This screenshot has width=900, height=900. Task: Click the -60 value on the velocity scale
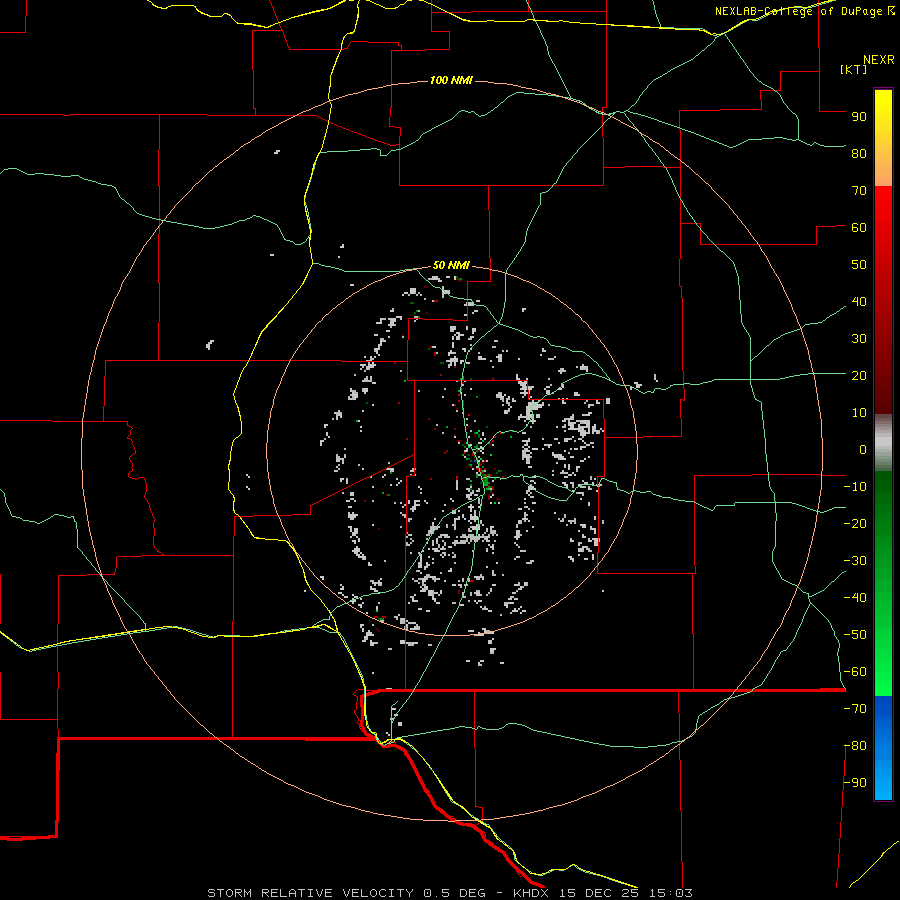coord(855,672)
